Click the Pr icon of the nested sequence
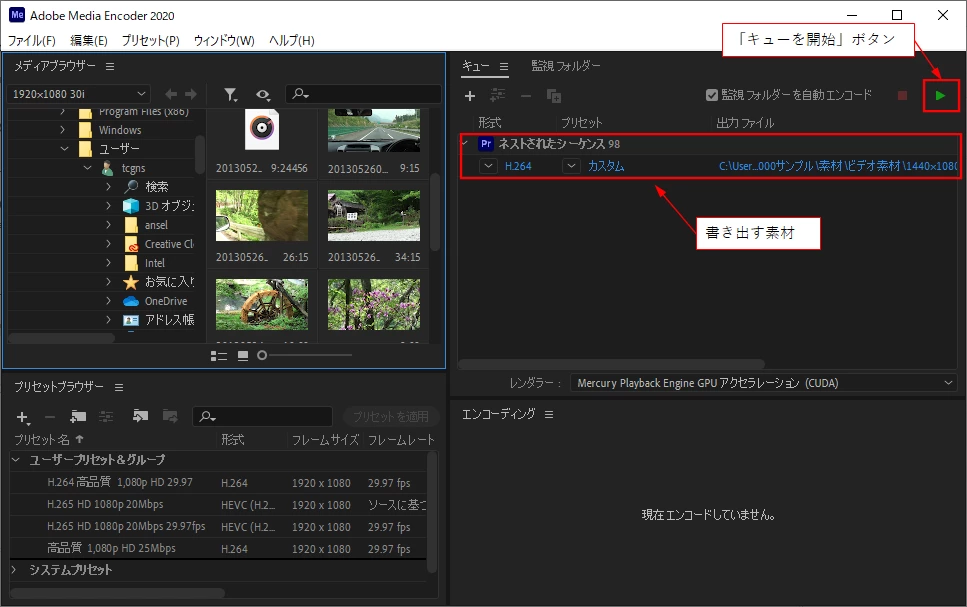967x607 pixels. click(x=486, y=144)
